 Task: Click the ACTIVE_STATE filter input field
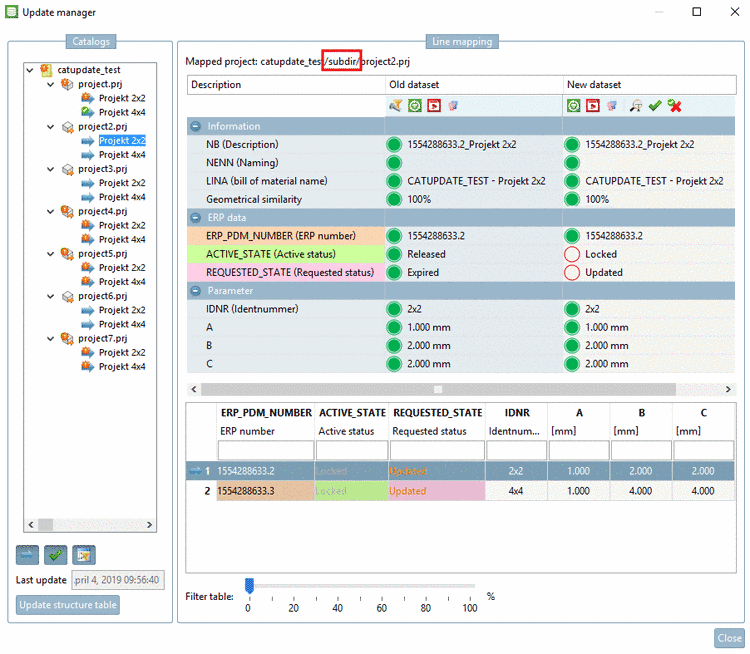352,451
